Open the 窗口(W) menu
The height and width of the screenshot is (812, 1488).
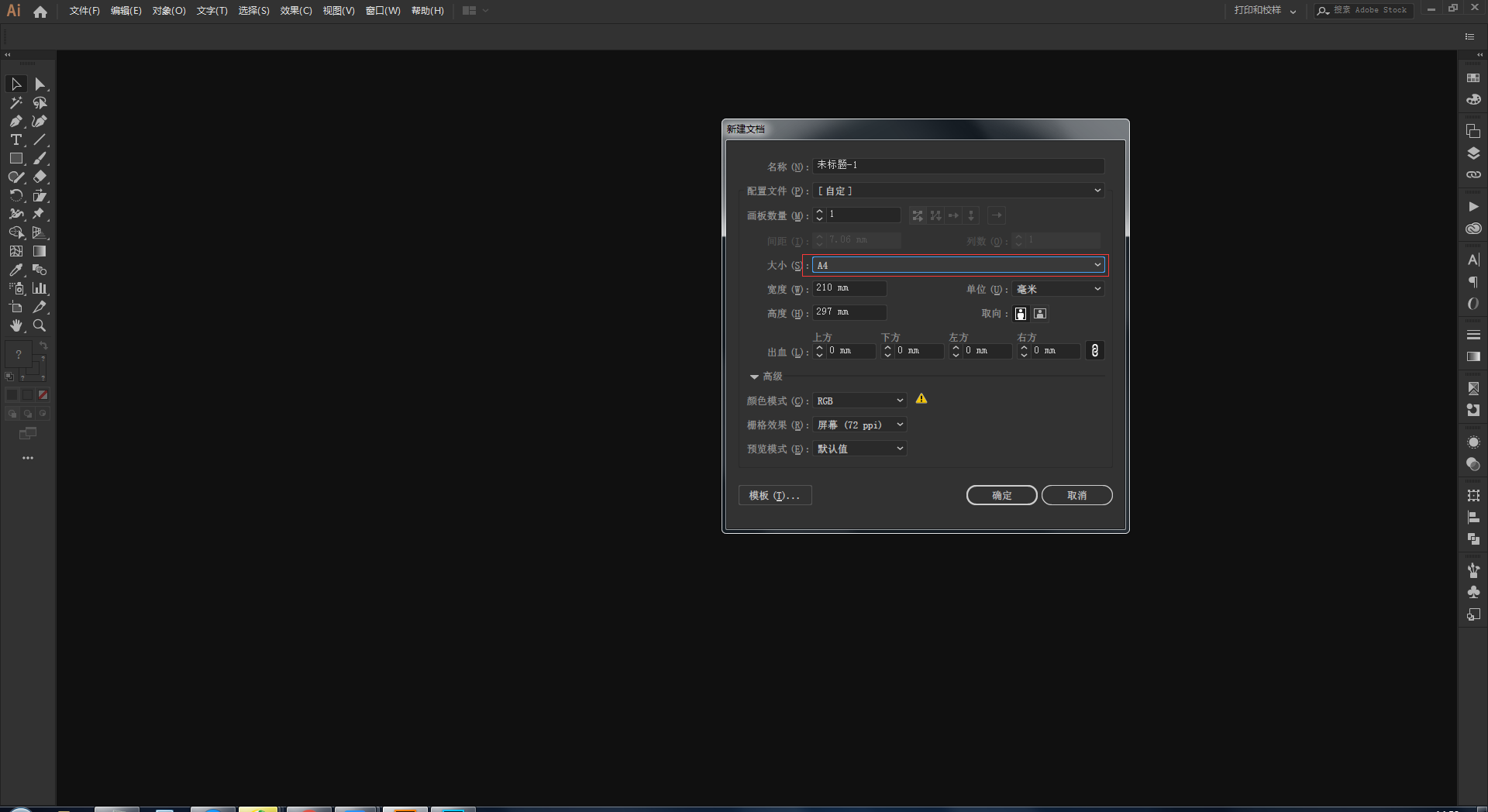click(x=383, y=11)
